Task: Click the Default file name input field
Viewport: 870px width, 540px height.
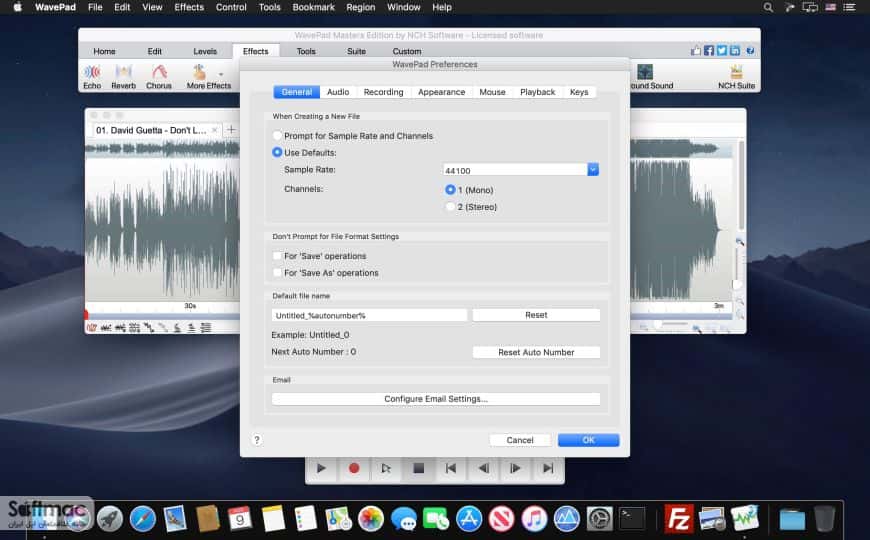Action: pyautogui.click(x=369, y=315)
